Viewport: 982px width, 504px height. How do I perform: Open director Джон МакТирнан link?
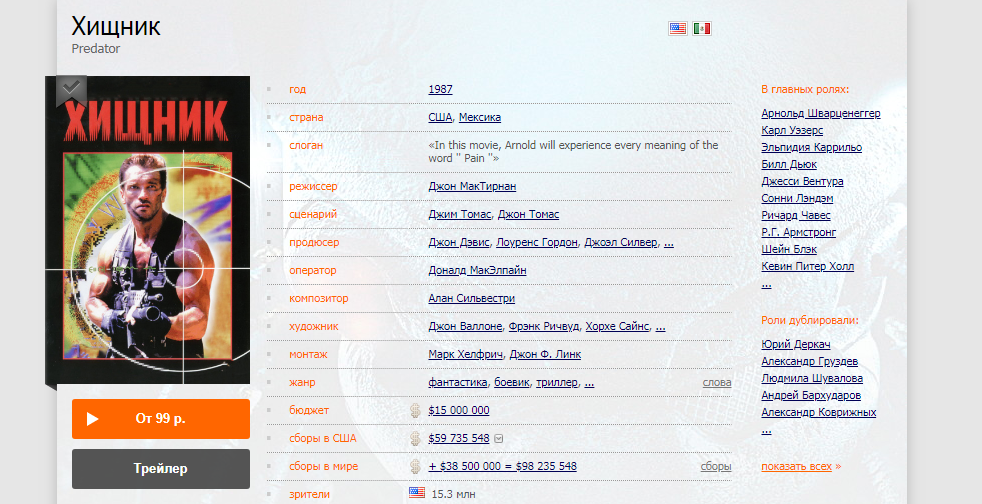coord(472,187)
